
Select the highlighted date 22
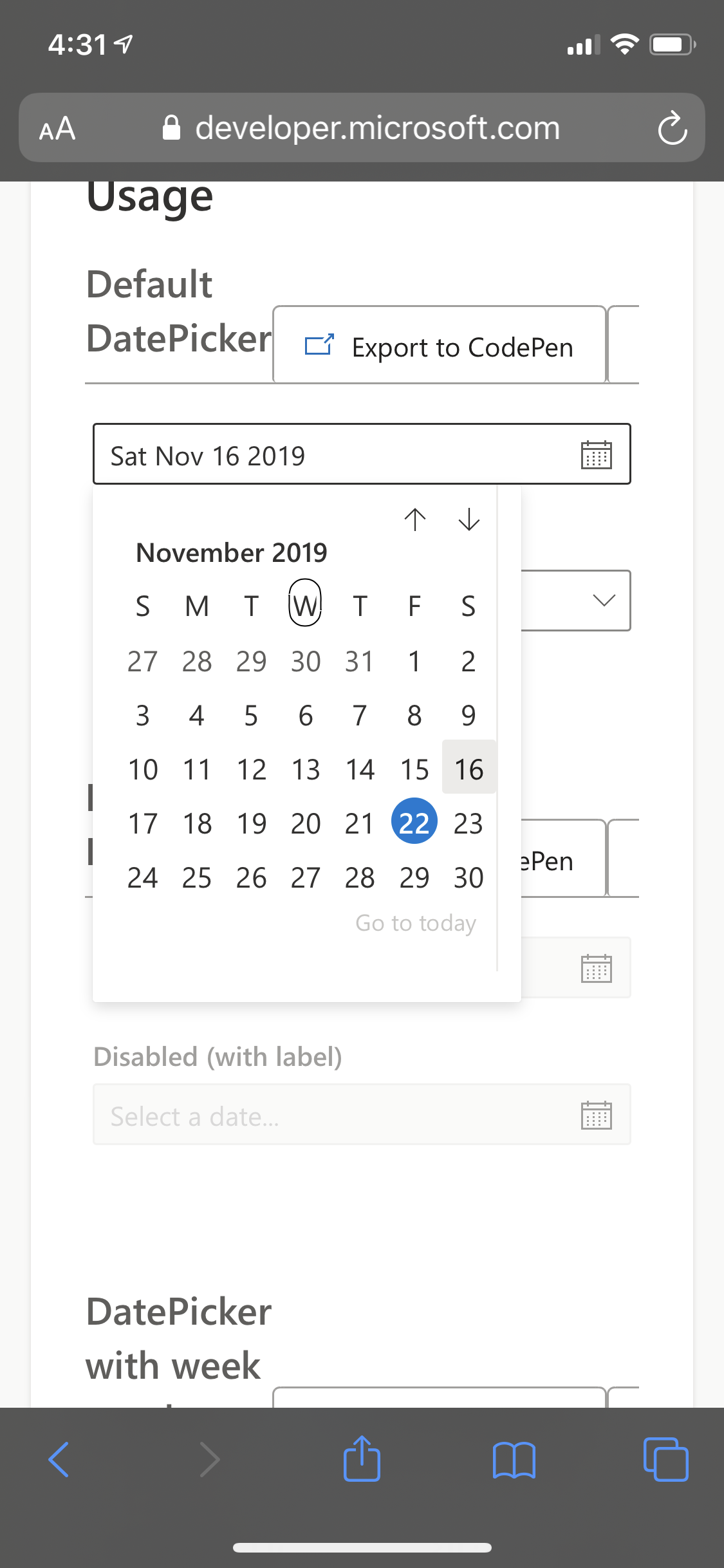[x=414, y=821]
